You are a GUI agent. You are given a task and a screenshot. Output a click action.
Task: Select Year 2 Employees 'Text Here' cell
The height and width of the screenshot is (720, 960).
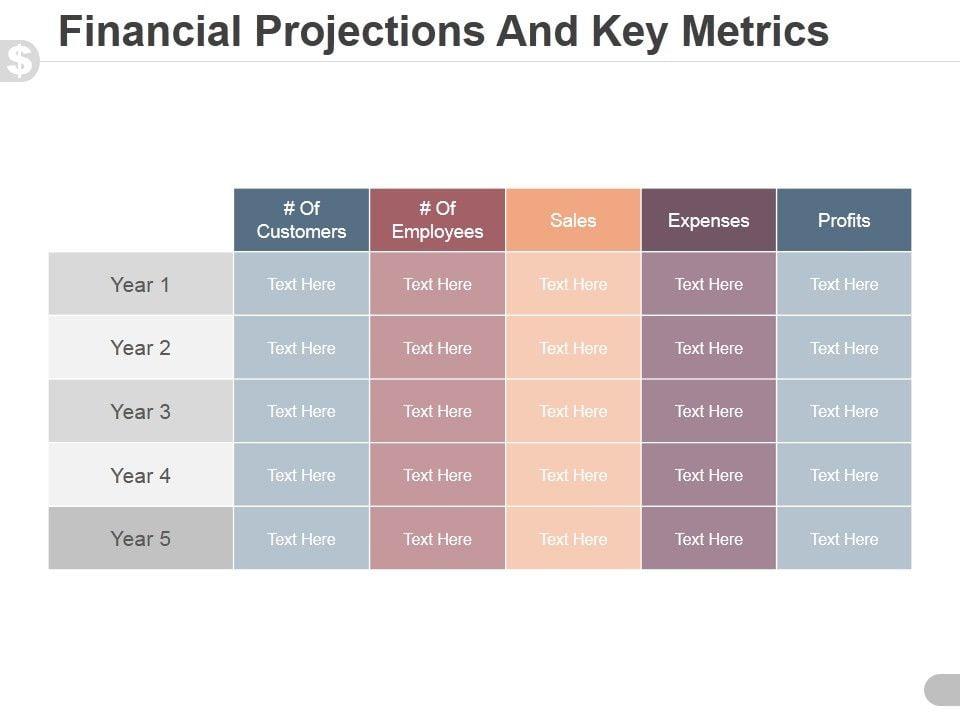point(437,348)
